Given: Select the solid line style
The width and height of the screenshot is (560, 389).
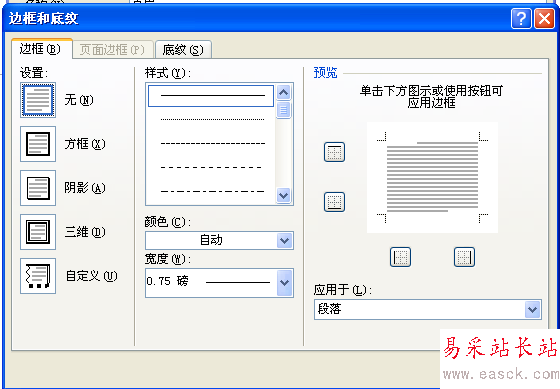Looking at the screenshot, I should point(211,96).
